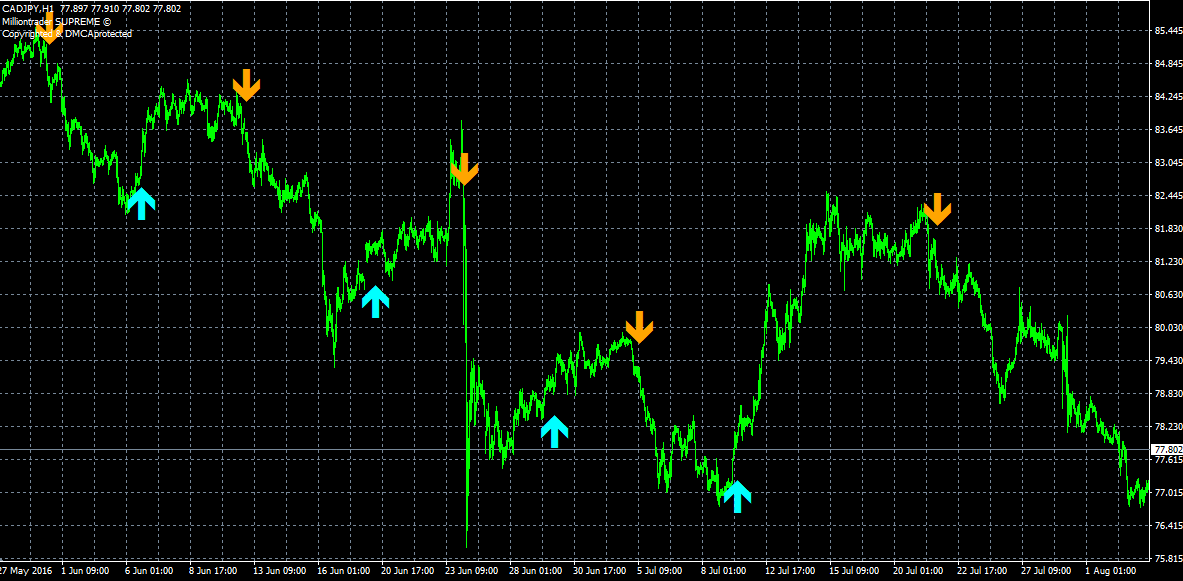Click the 16 Jun 01:00 time label
Screen dimensions: 1183x581
point(344,570)
